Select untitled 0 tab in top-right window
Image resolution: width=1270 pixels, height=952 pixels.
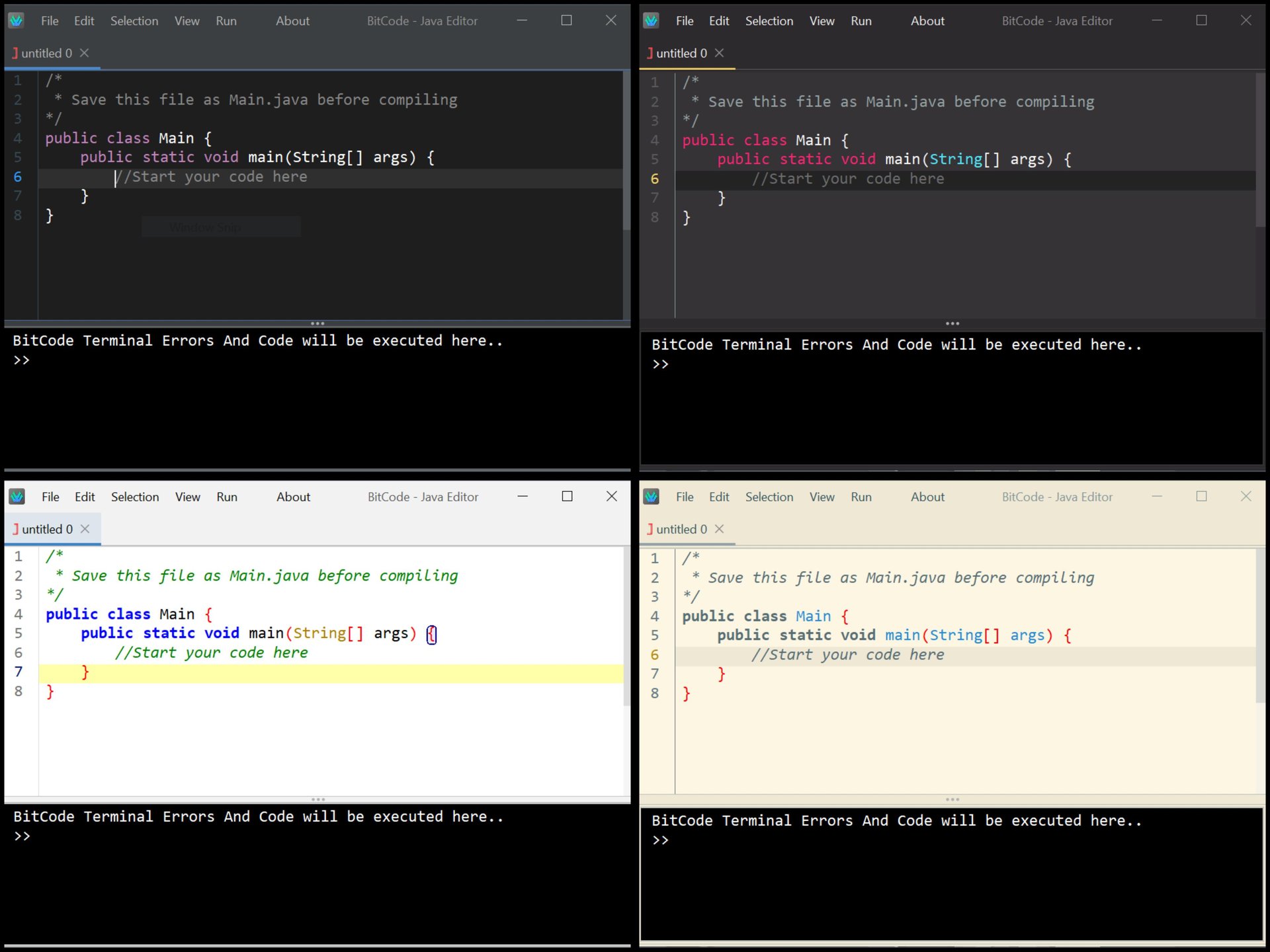pos(681,53)
